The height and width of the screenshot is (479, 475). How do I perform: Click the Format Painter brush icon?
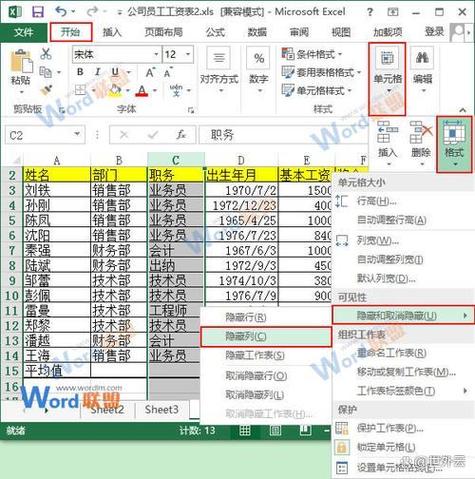46,89
